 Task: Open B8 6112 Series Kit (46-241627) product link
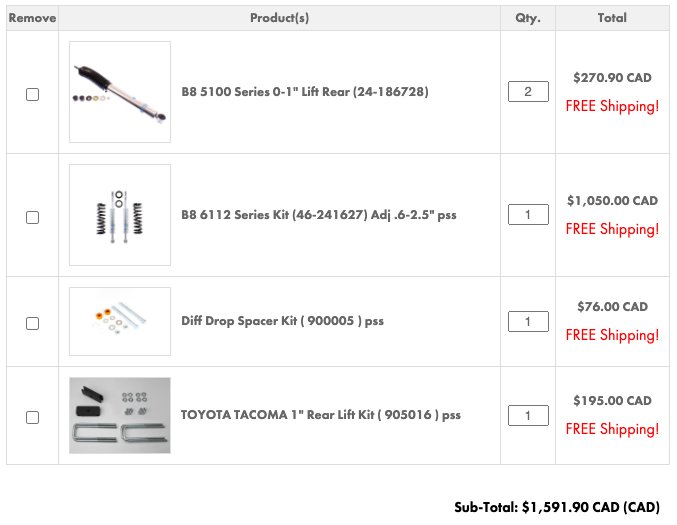coord(319,215)
